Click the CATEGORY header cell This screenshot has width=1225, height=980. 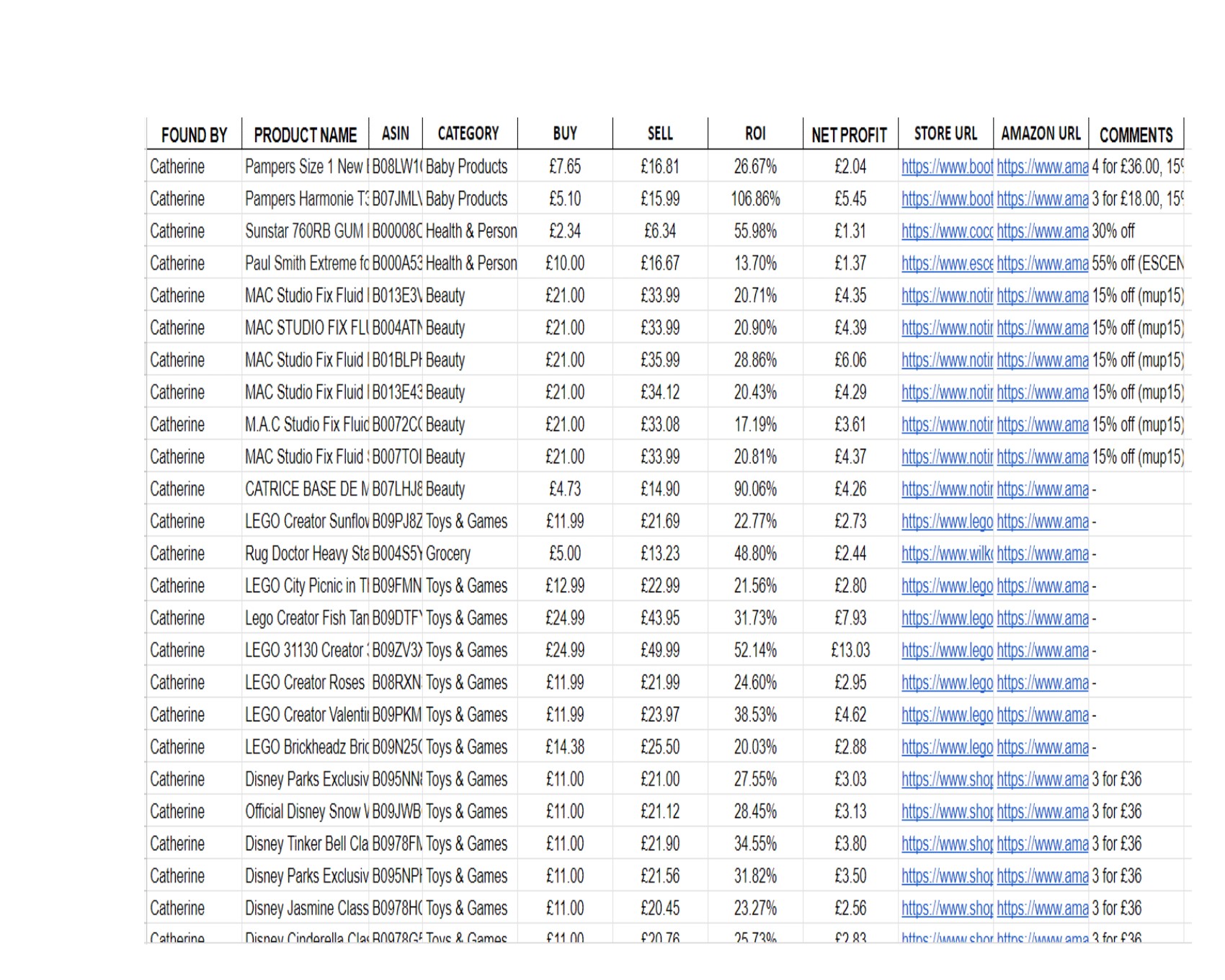[x=468, y=133]
